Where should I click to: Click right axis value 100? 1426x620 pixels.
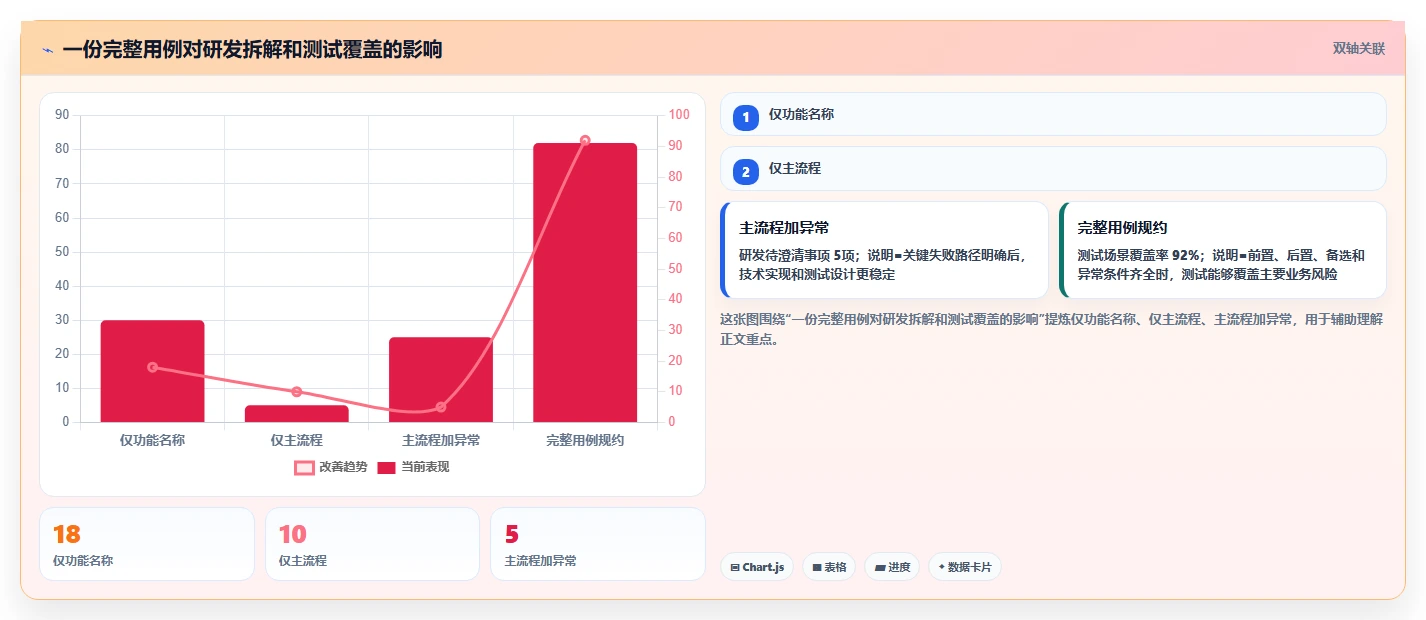(679, 115)
